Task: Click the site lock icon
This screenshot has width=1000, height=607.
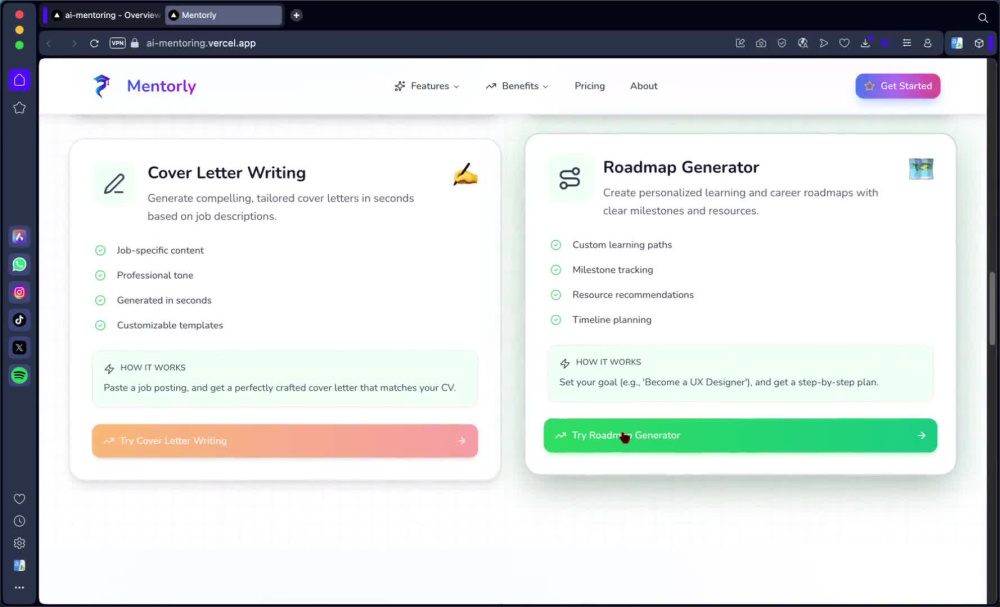Action: pos(135,43)
